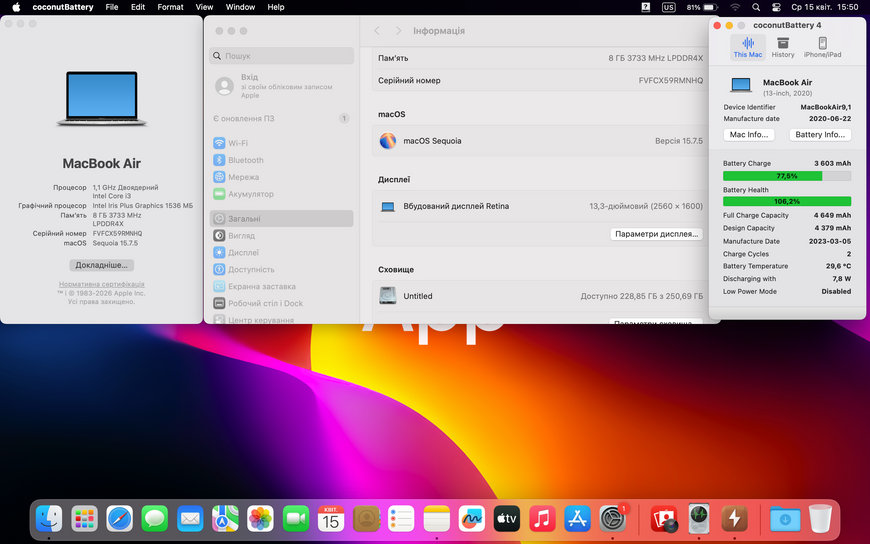This screenshot has height=544, width=870.
Task: Select Загальні in Settings sidebar
Action: pyautogui.click(x=281, y=219)
